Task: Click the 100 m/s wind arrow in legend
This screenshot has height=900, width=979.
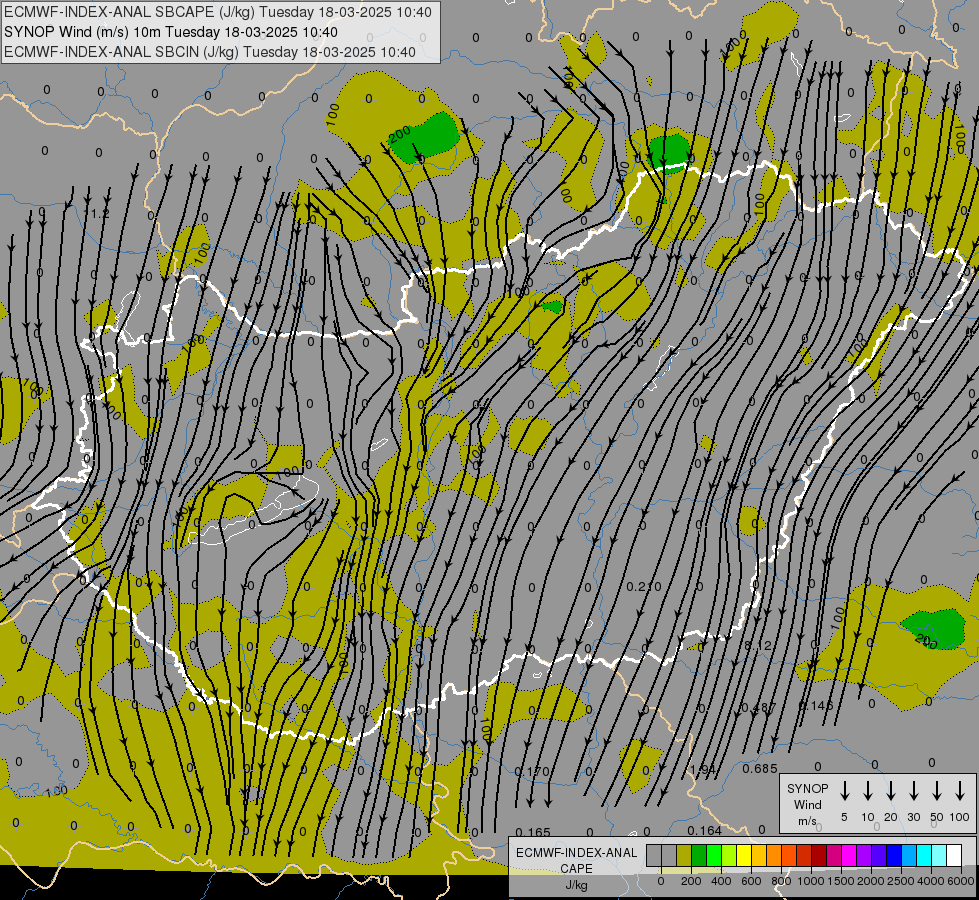Action: [x=960, y=791]
